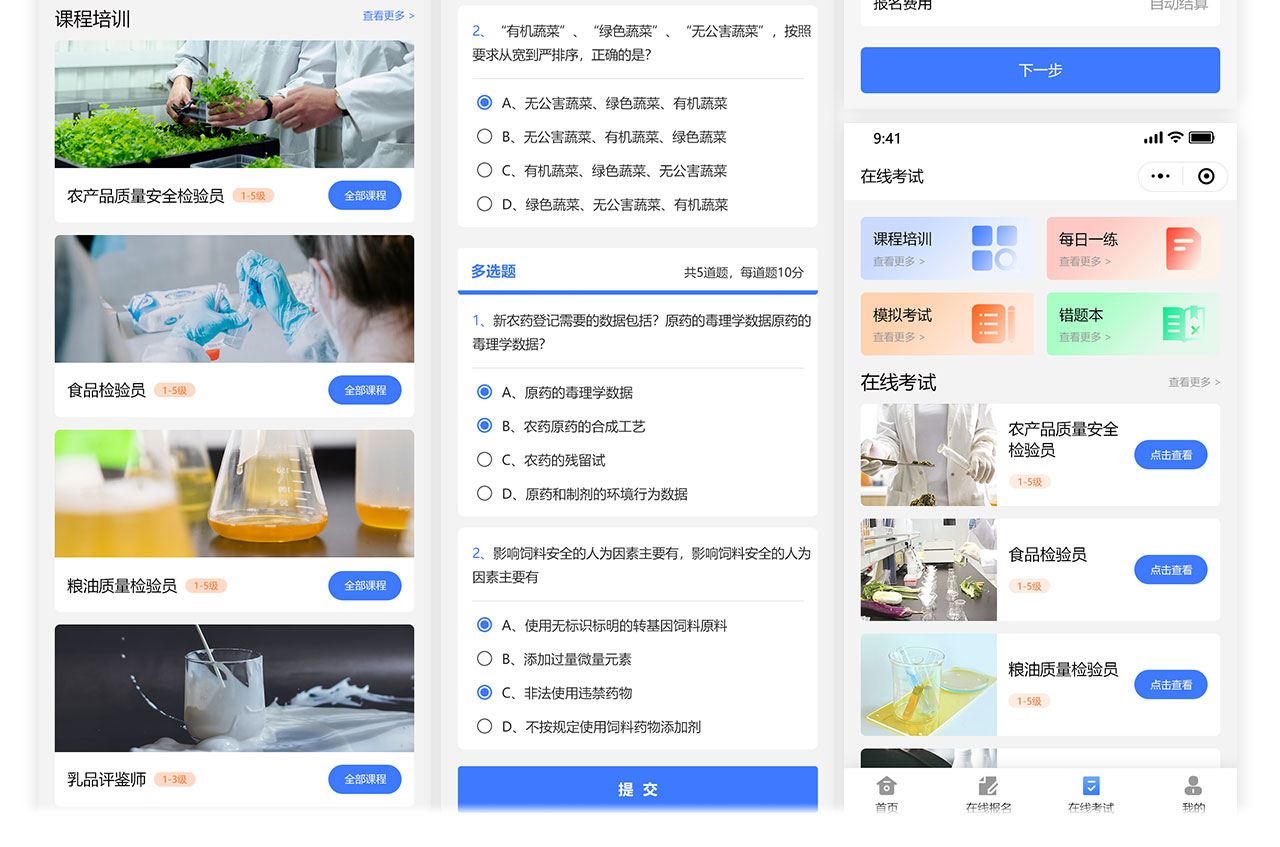The height and width of the screenshot is (847, 1280).
Task: Go to 首页 home tab icon
Action: point(886,786)
